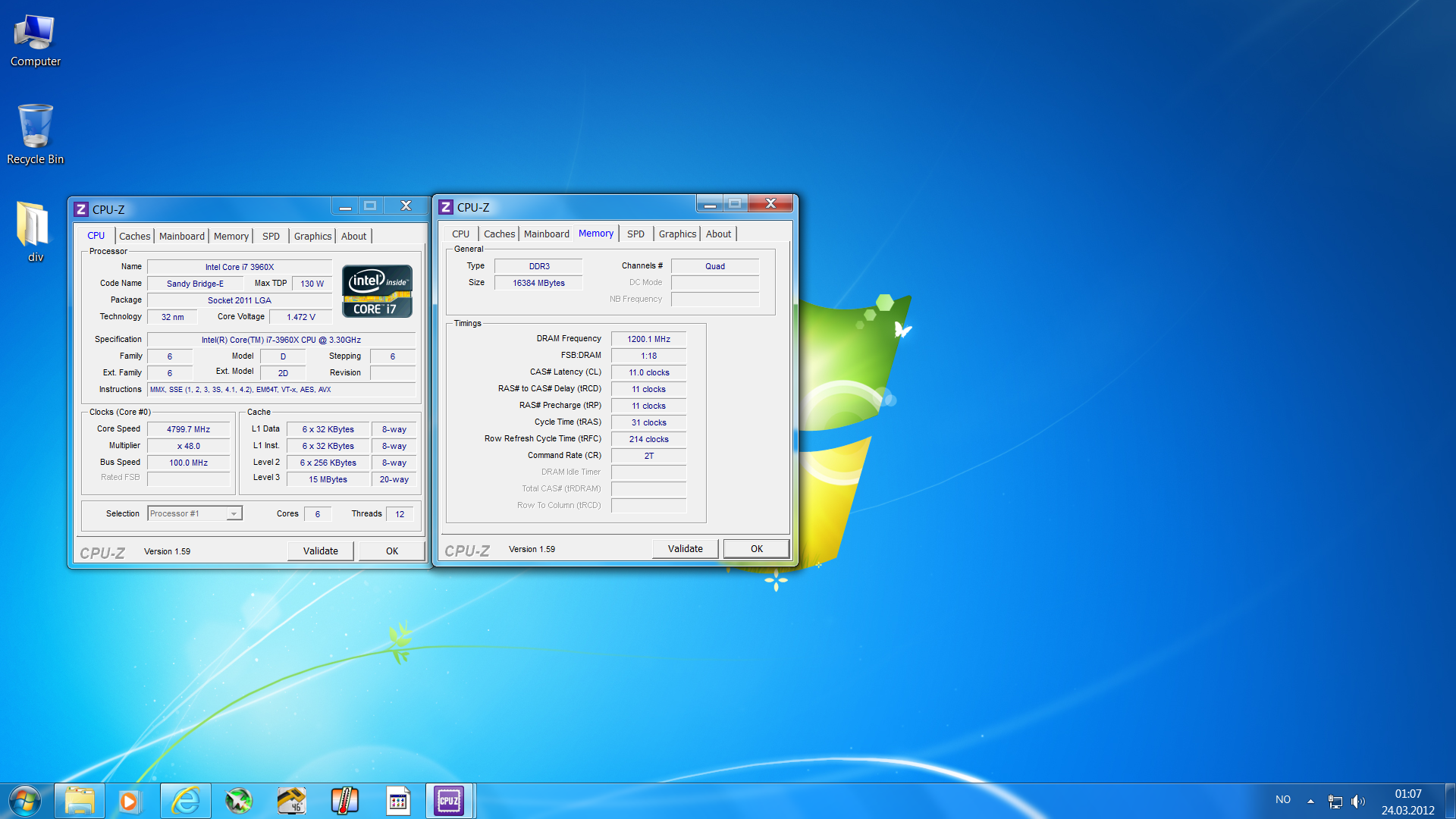
Task: Open Internet Explorer from taskbar
Action: tap(185, 801)
